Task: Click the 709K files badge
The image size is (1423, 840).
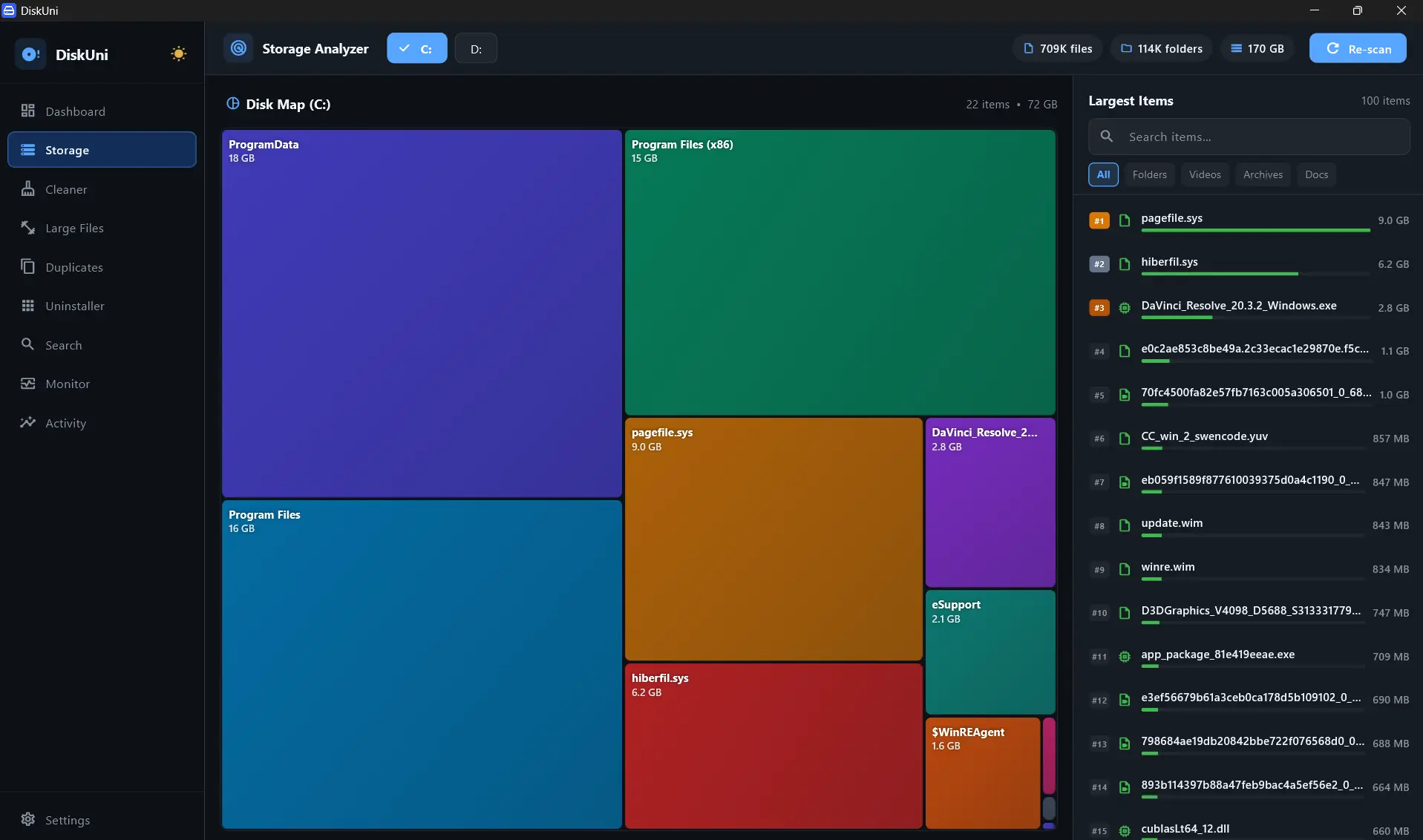Action: click(1058, 48)
